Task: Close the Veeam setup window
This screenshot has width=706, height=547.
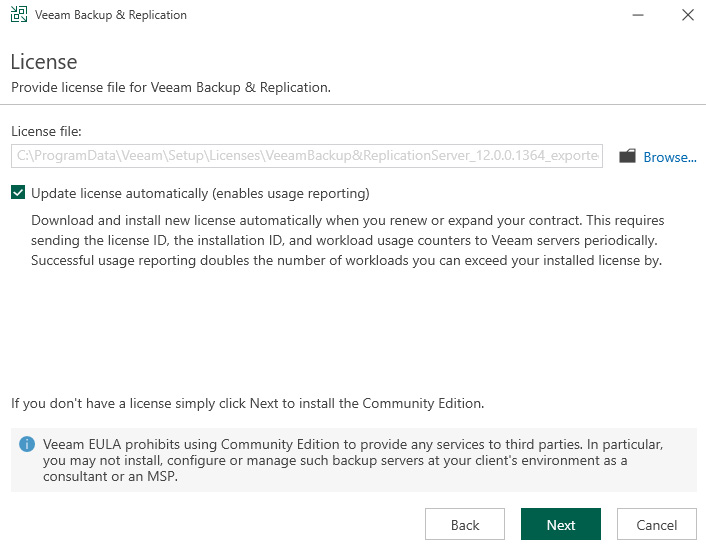Action: [688, 15]
